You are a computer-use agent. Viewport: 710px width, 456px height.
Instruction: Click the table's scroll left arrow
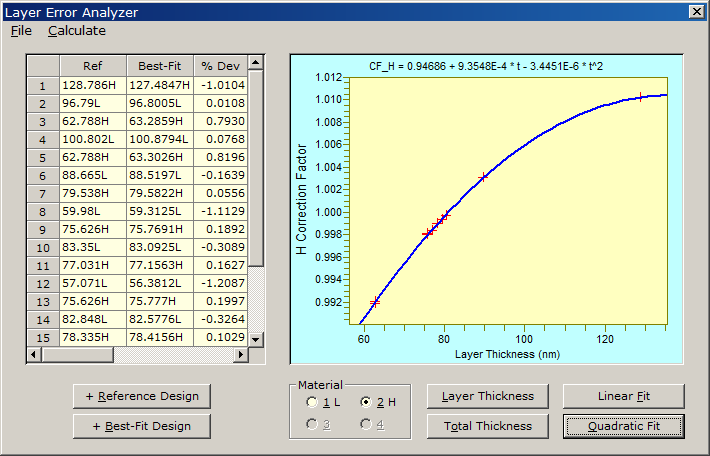coord(34,355)
